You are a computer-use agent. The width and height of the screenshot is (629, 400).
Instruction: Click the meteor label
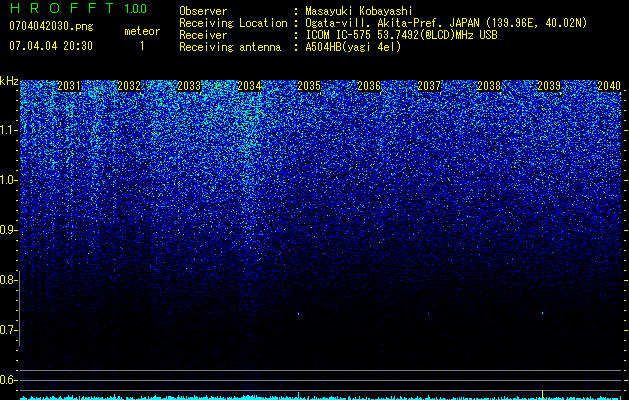point(142,31)
